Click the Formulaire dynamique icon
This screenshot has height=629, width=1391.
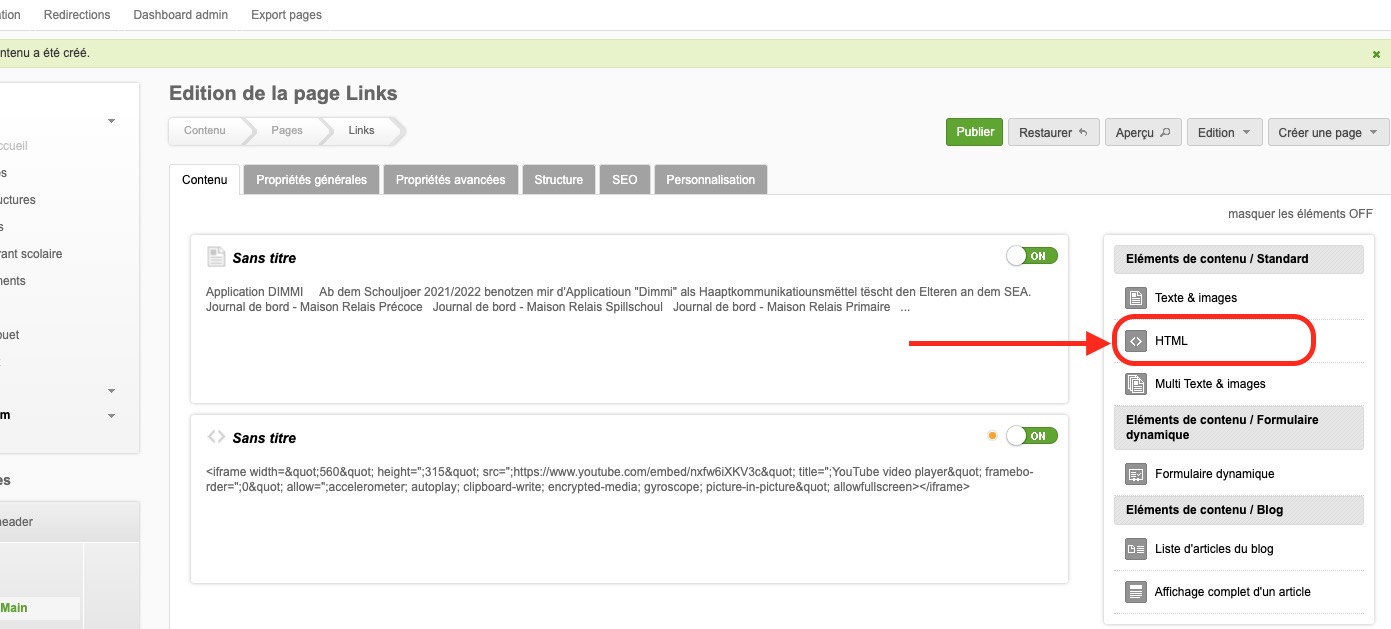[x=1135, y=473]
